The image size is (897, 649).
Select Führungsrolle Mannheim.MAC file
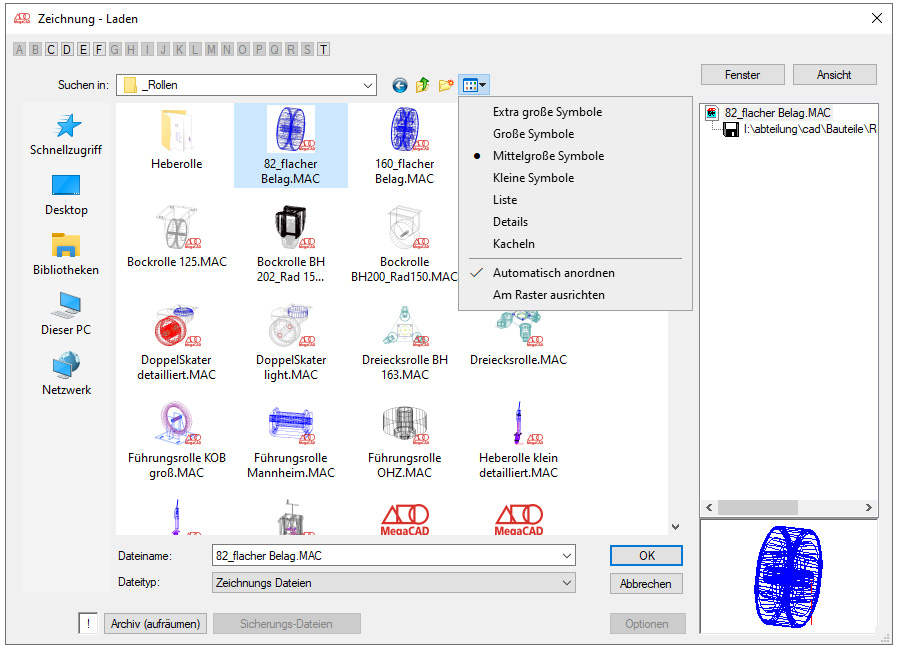291,440
